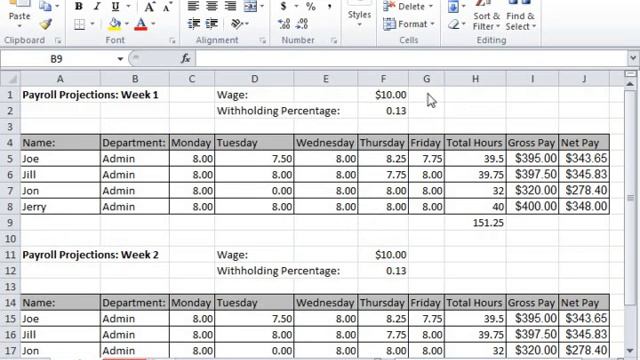The height and width of the screenshot is (360, 640).
Task: Open the underline style dropdown arrow
Action: [129, 6]
